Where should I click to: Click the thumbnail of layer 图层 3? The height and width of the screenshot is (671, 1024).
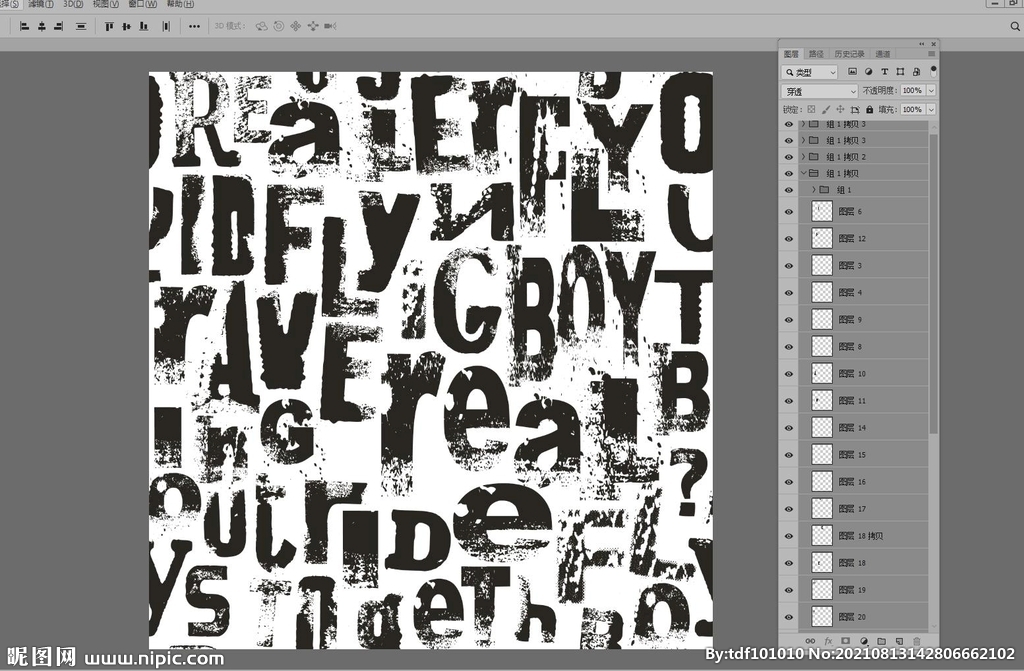822,265
